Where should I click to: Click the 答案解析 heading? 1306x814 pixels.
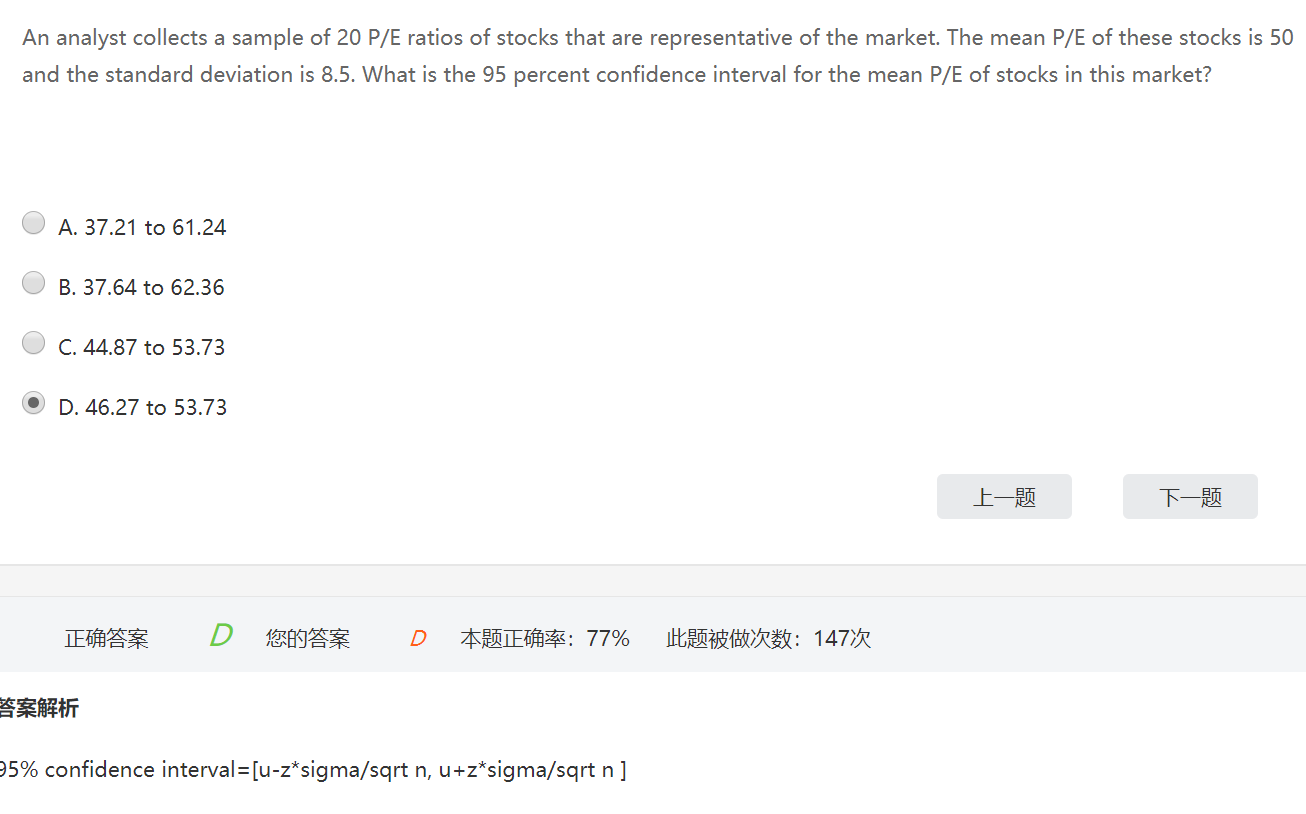40,709
